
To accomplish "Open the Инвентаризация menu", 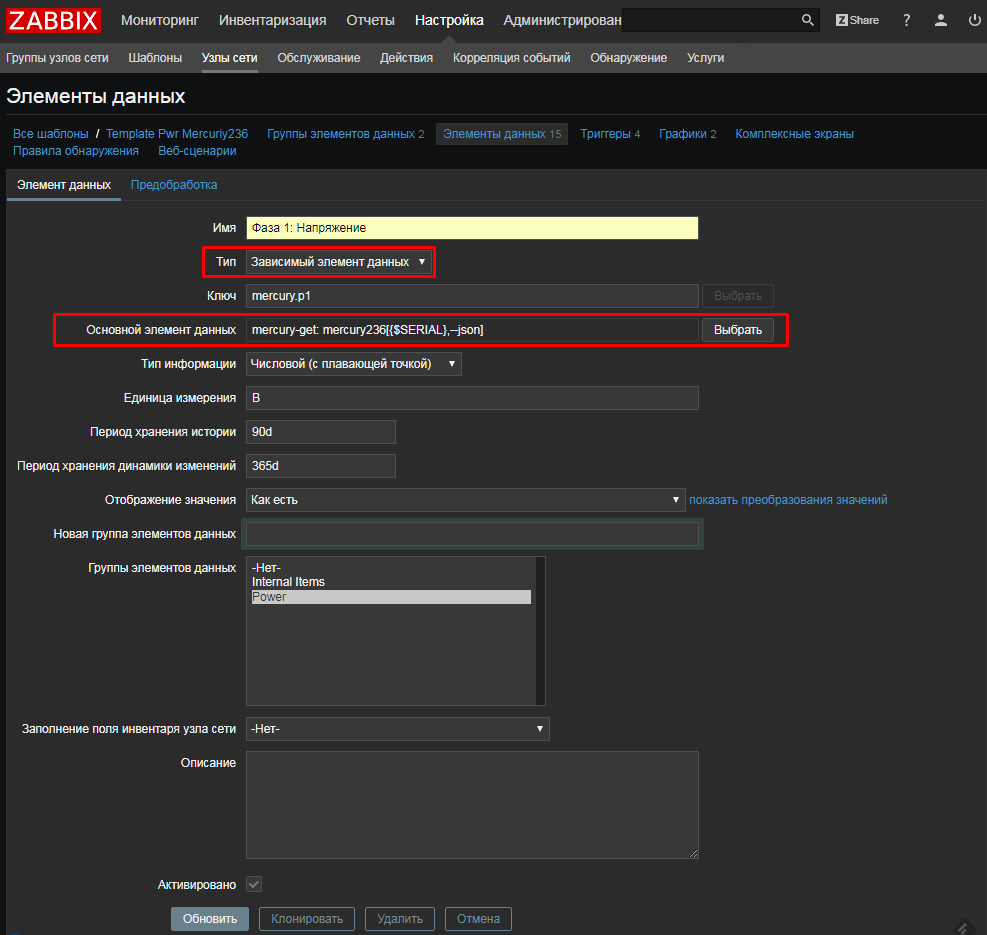I will point(273,20).
